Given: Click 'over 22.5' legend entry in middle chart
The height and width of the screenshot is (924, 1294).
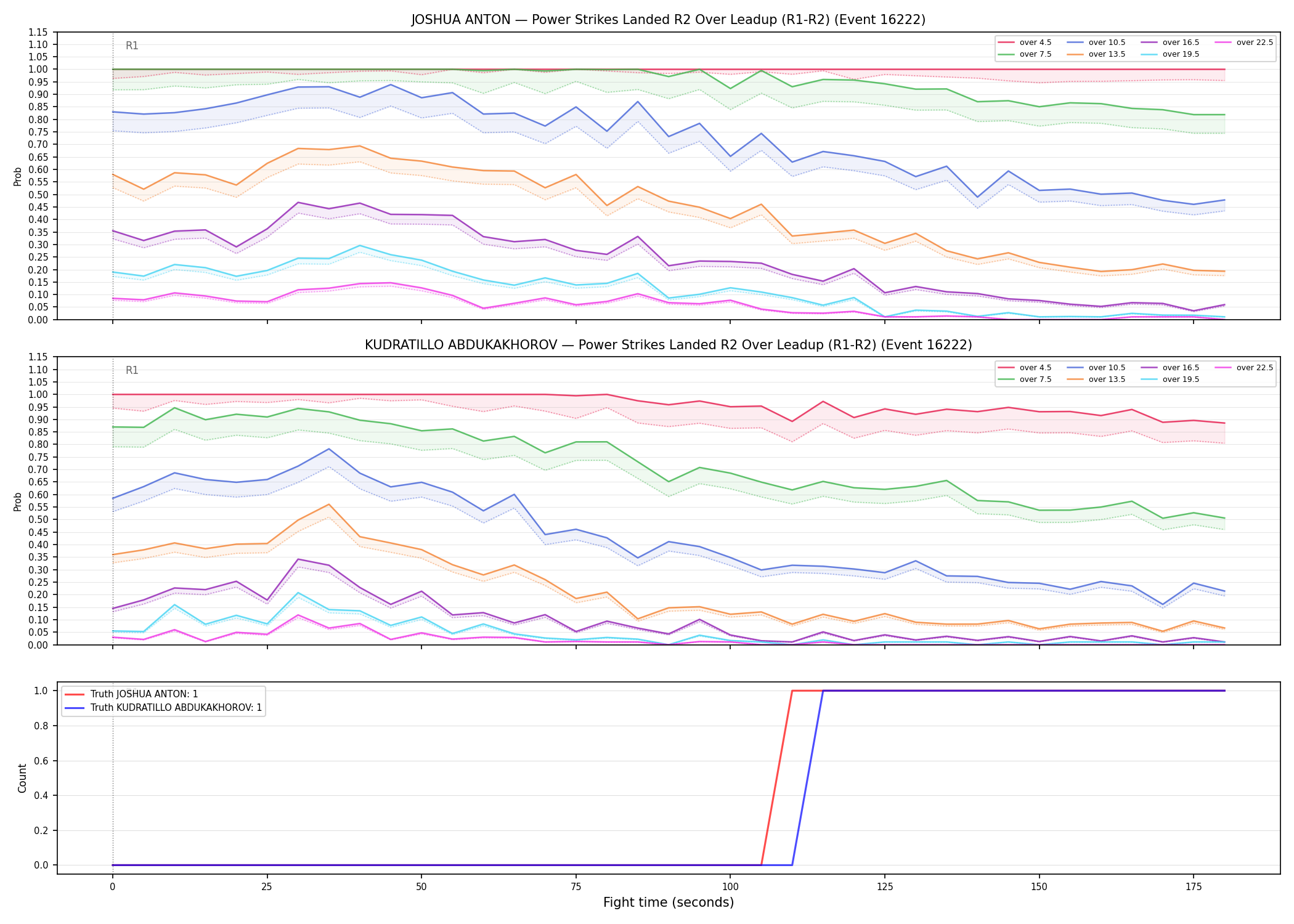Looking at the screenshot, I should click(x=1244, y=368).
